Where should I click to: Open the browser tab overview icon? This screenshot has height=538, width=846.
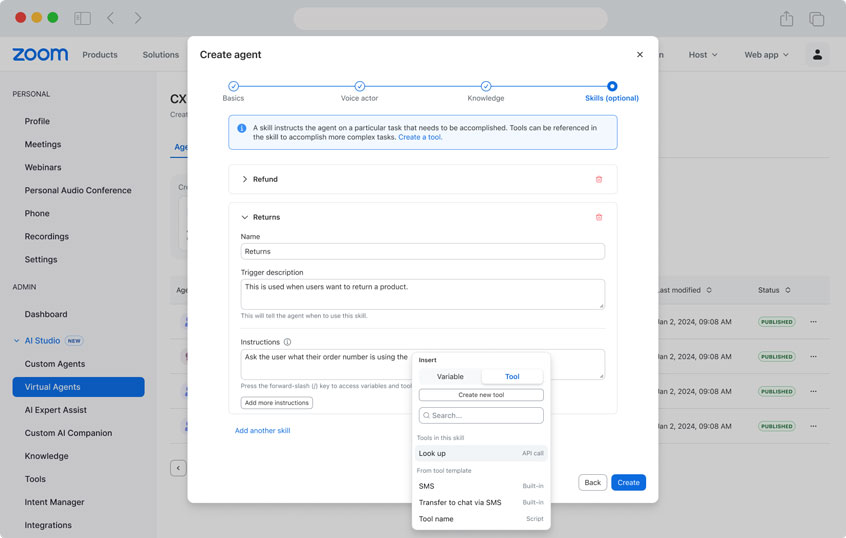(816, 19)
